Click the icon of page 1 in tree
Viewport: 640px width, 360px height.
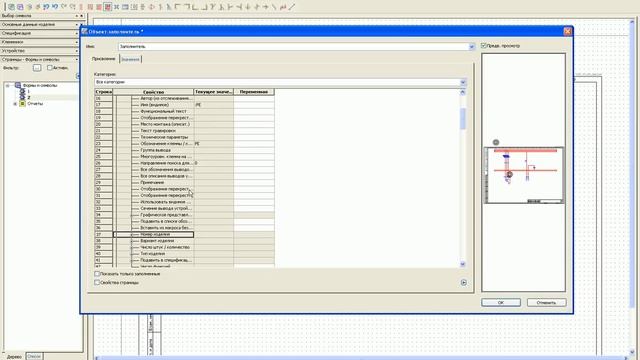tap(22, 91)
